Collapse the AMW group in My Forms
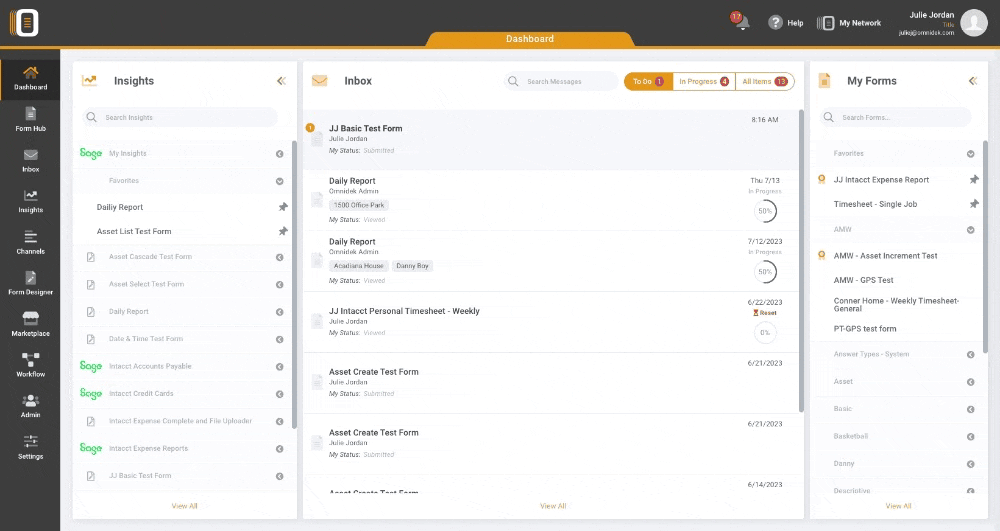1000x531 pixels. [970, 230]
